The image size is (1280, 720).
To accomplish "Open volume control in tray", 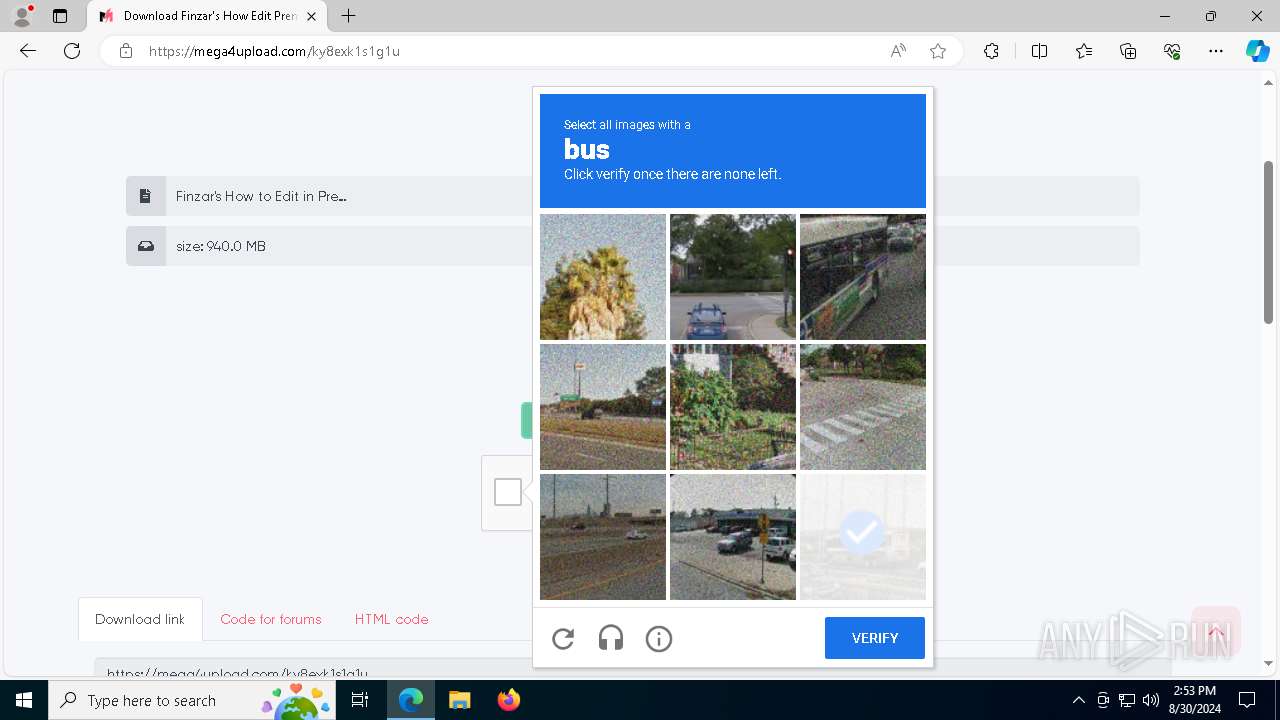I will click(1151, 700).
